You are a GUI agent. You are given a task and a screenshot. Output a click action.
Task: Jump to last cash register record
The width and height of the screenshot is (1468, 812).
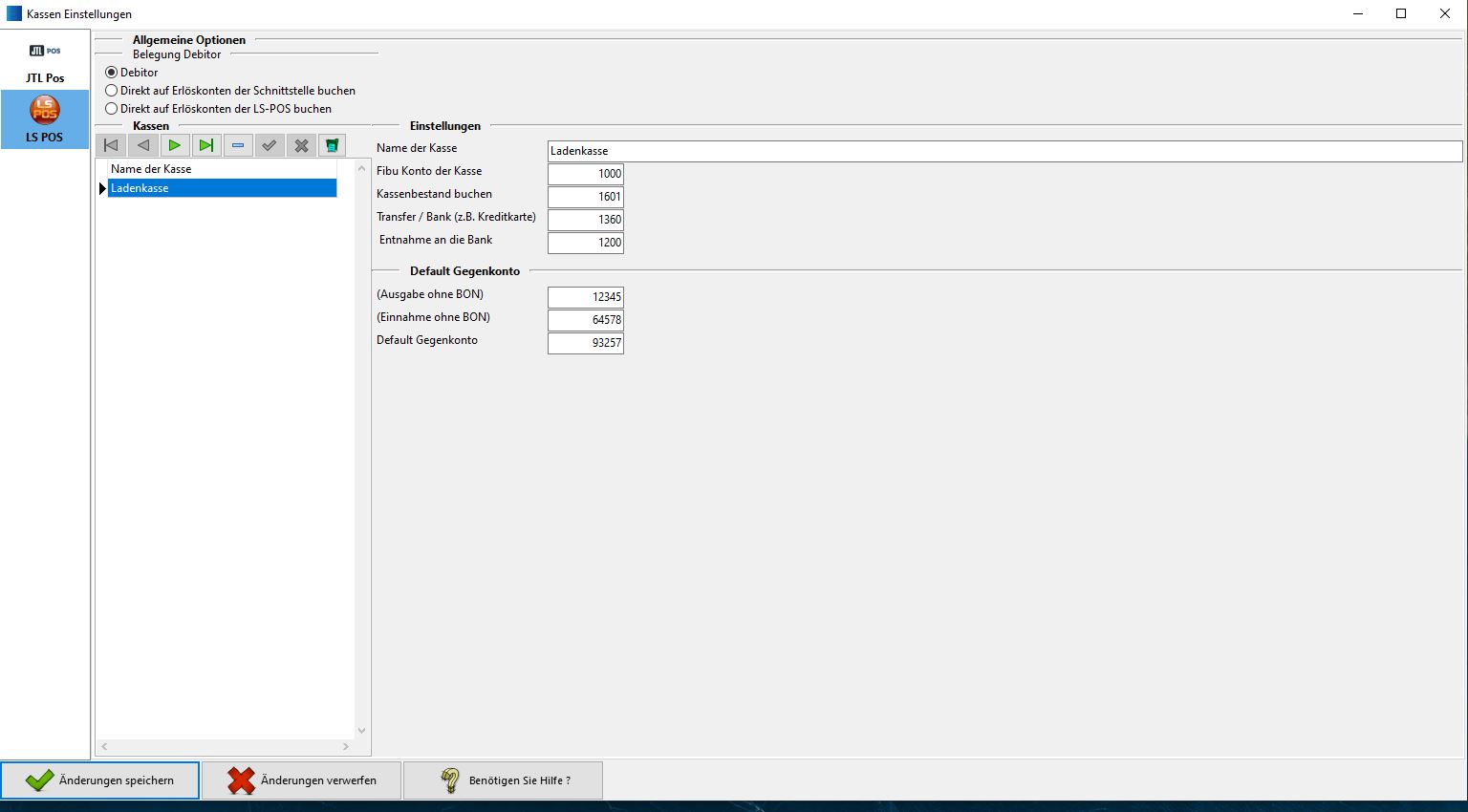coord(205,145)
